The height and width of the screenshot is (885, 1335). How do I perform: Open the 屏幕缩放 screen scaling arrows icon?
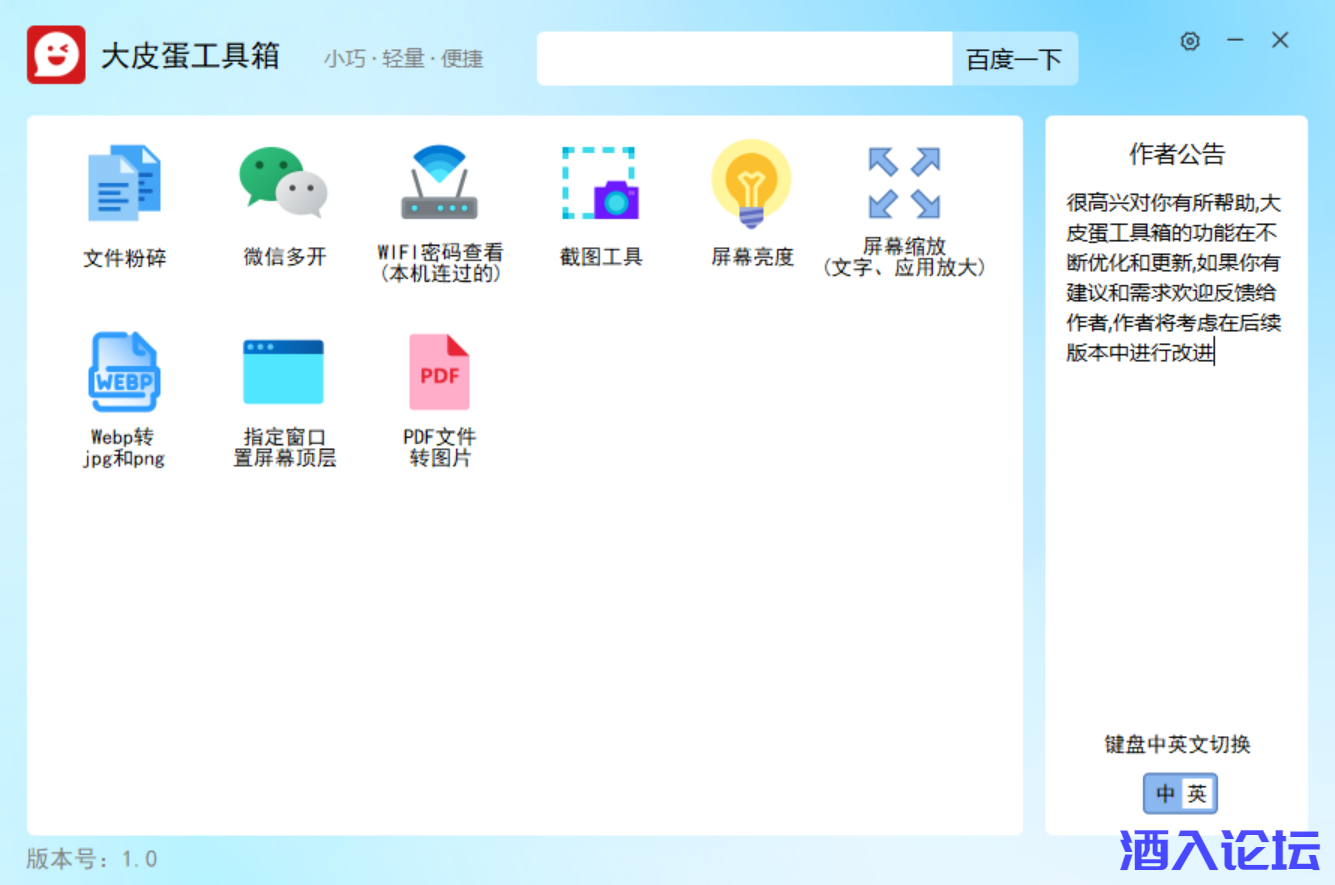click(904, 184)
